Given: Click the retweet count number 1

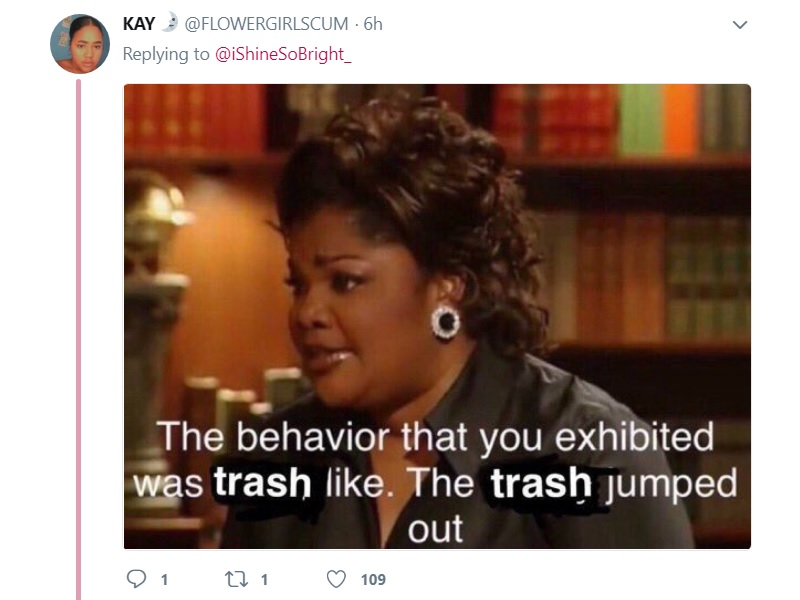Looking at the screenshot, I should pos(264,580).
